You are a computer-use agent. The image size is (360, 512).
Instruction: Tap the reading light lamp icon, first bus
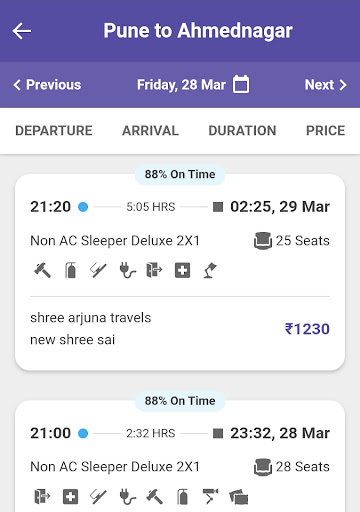(210, 270)
